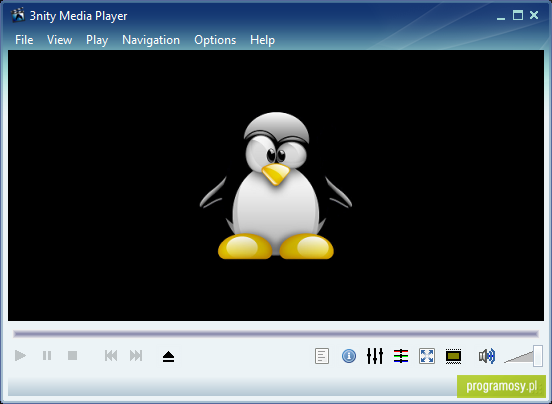The width and height of the screenshot is (552, 404).
Task: Open the File menu
Action: tap(24, 40)
